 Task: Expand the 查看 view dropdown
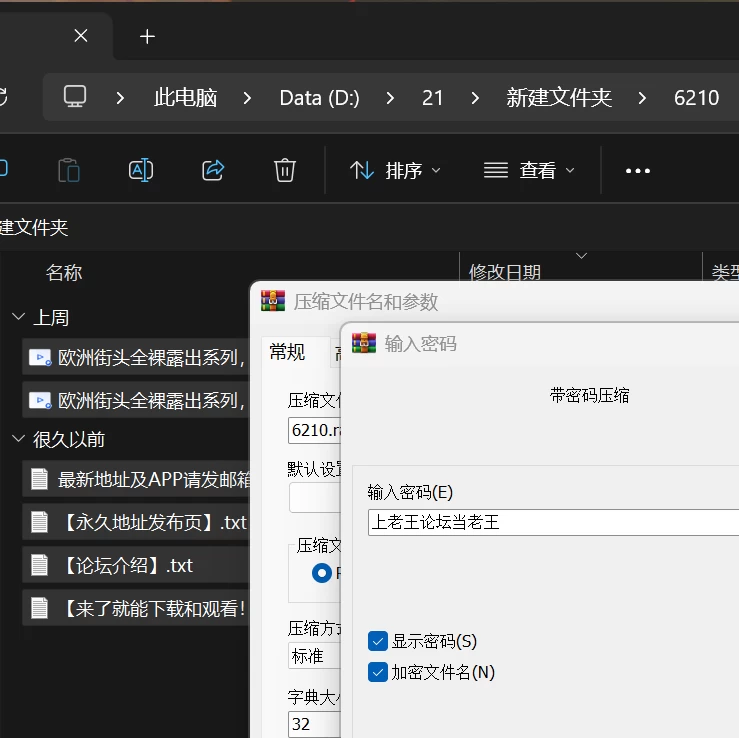coord(529,170)
